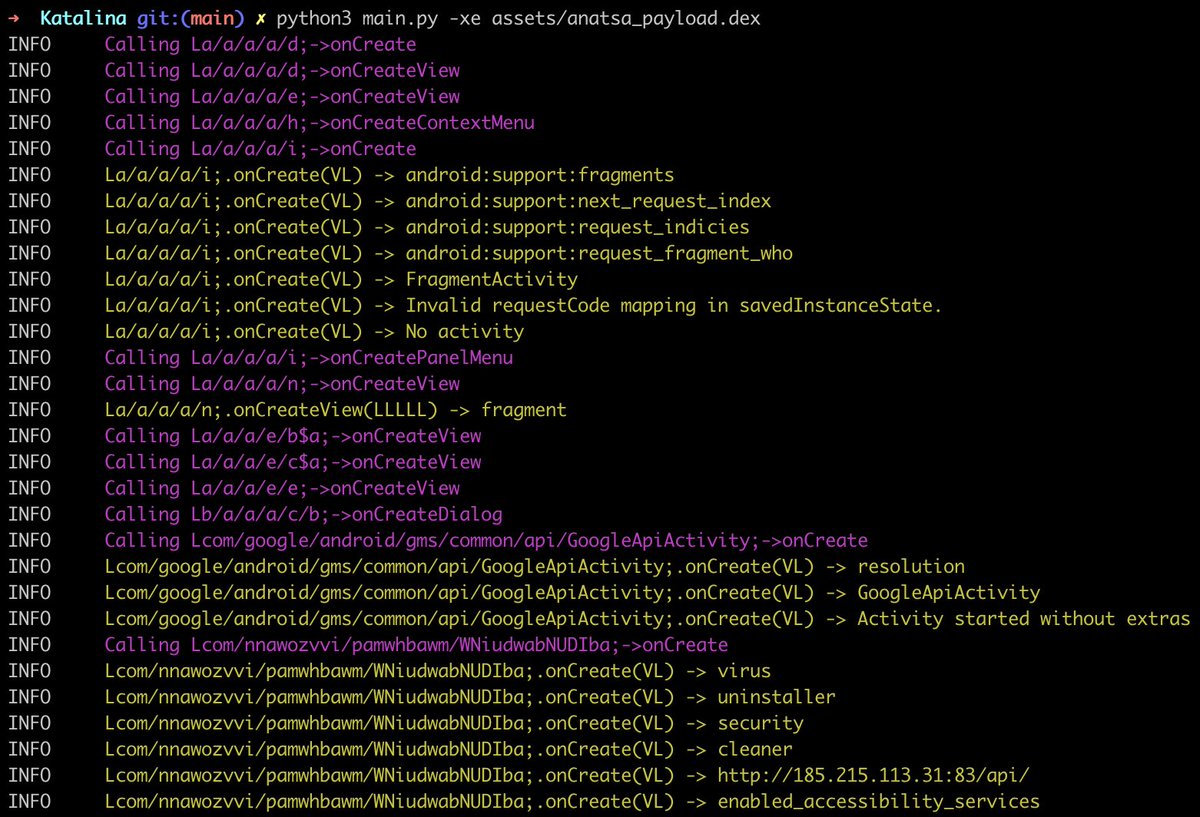Click the 'Lb/a/a/a/c/b;->onCreateDialog' calling line
This screenshot has width=1200, height=817.
pyautogui.click(x=303, y=513)
